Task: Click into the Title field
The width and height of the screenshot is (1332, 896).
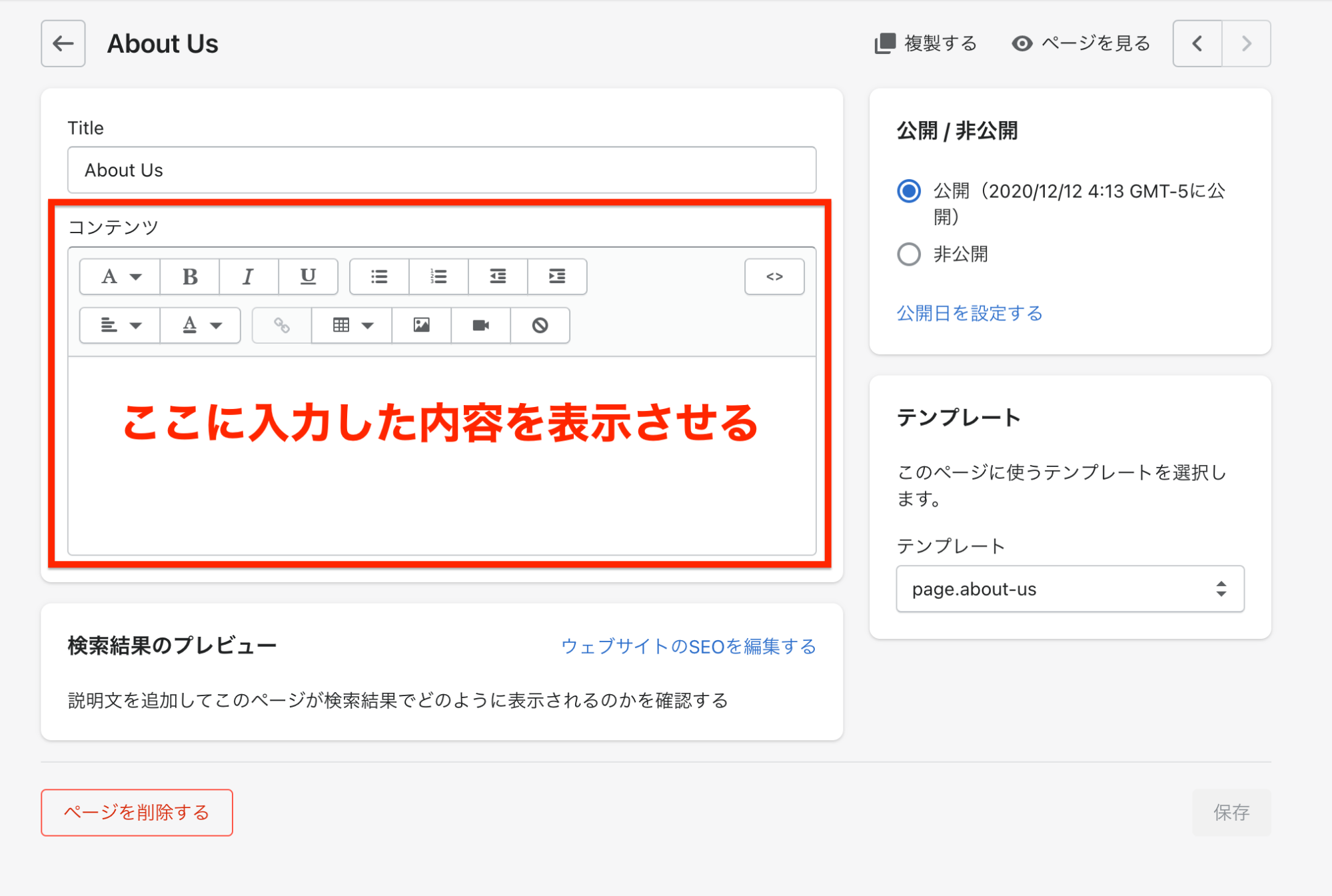Action: [442, 170]
